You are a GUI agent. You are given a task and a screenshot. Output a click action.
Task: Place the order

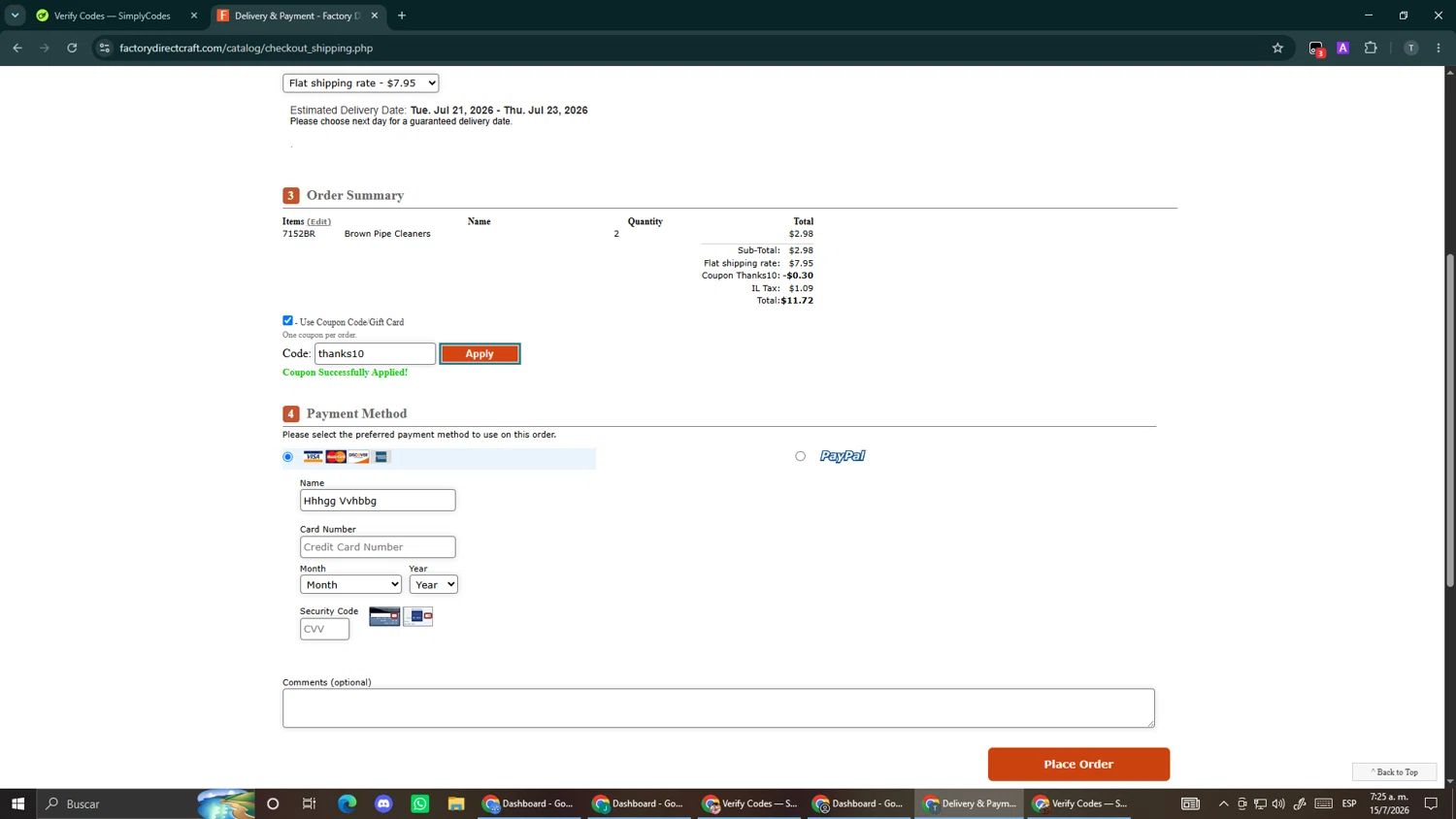tap(1078, 765)
